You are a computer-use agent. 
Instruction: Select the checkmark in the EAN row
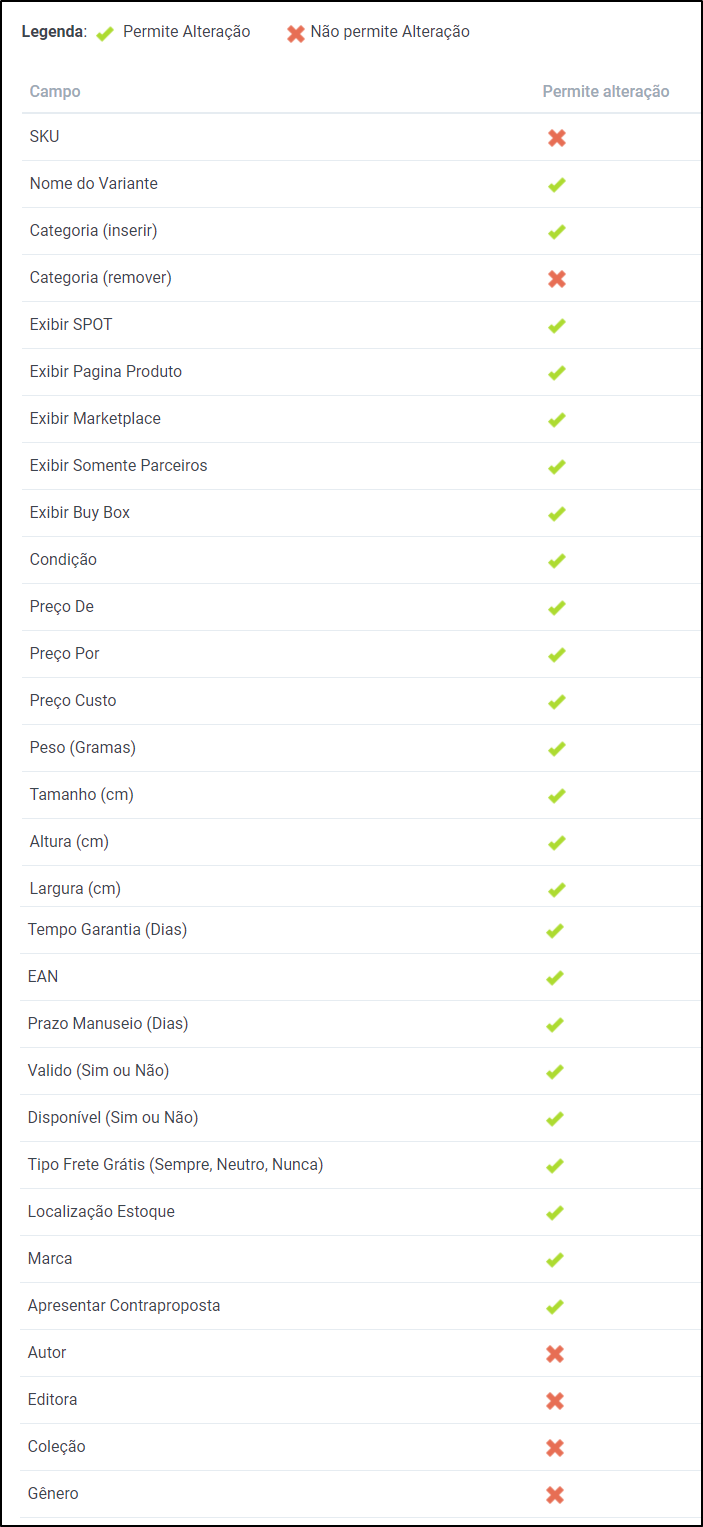555,978
